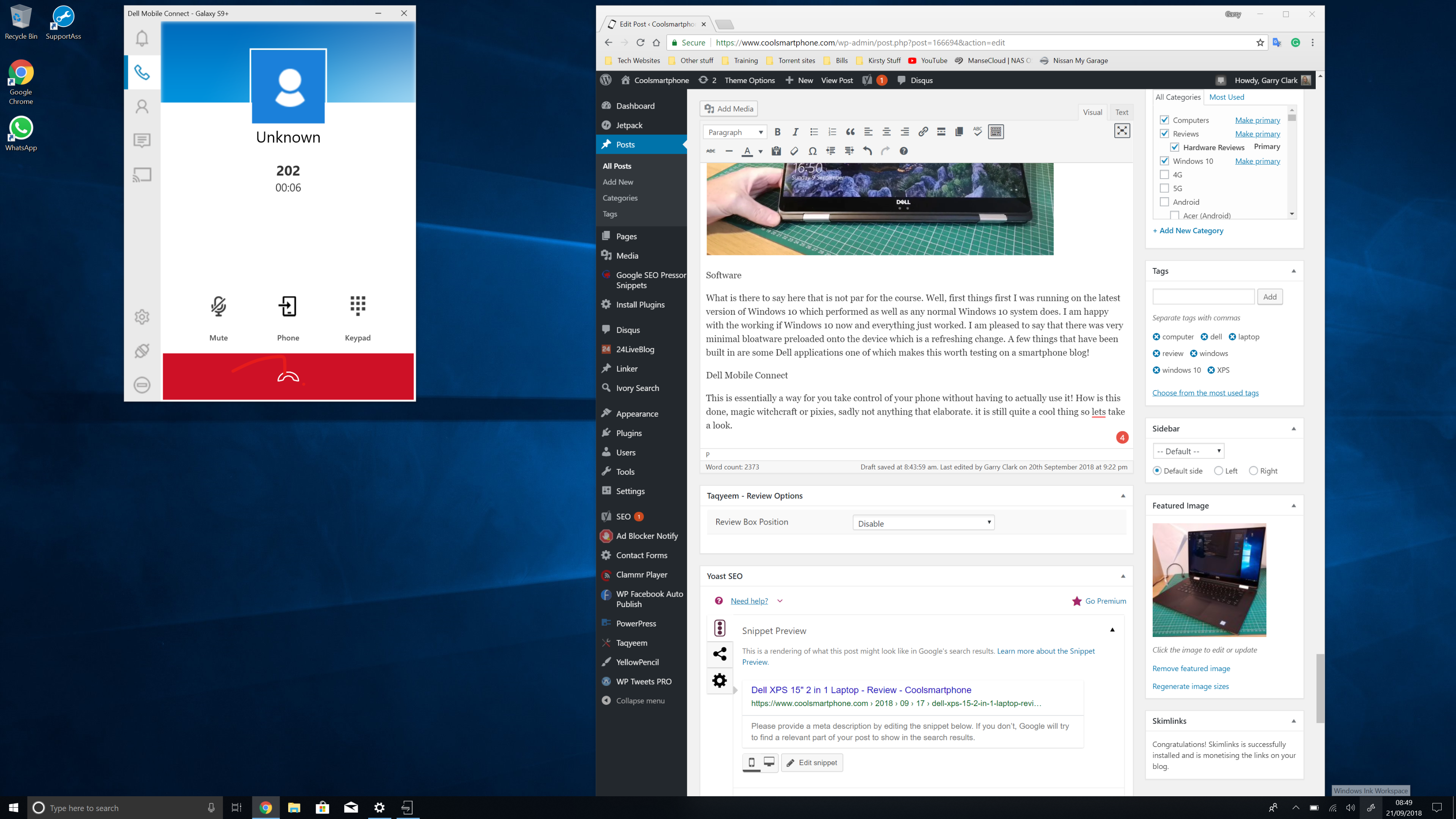
Task: Insert a bulleted list
Action: point(814,132)
